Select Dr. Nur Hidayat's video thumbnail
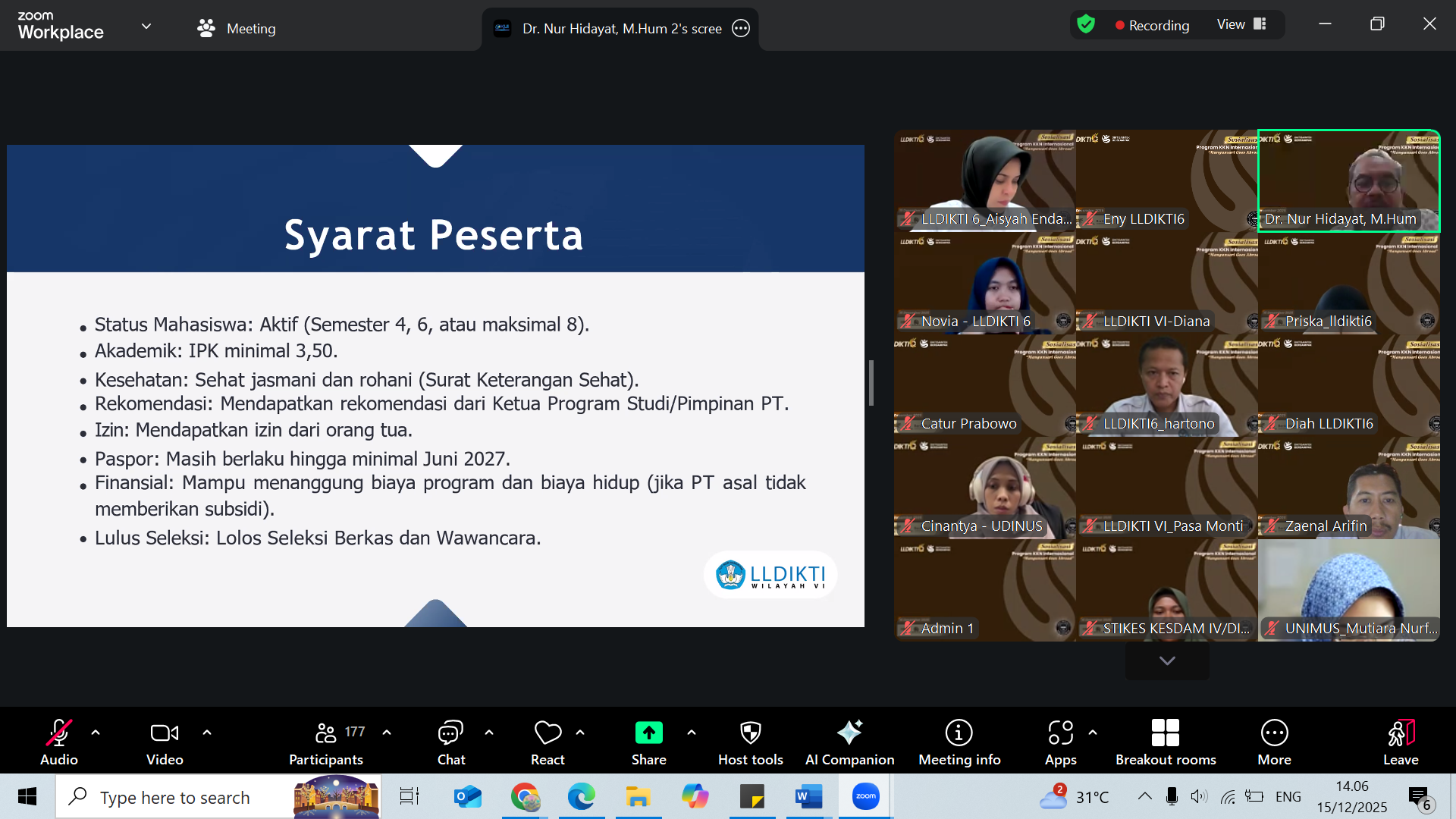This screenshot has height=819, width=1456. tap(1348, 180)
